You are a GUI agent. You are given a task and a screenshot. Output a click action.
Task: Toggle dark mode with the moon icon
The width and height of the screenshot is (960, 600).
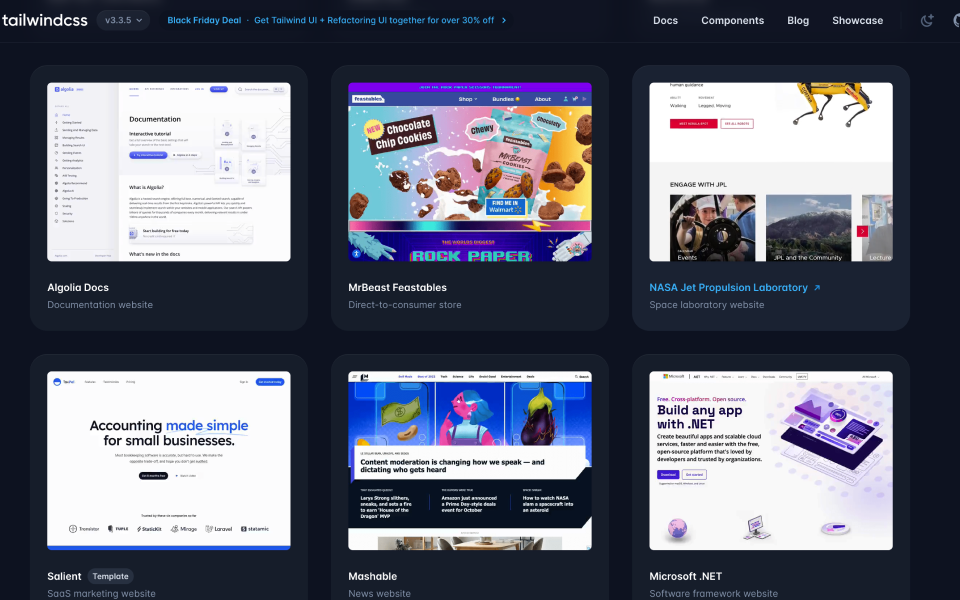click(927, 20)
